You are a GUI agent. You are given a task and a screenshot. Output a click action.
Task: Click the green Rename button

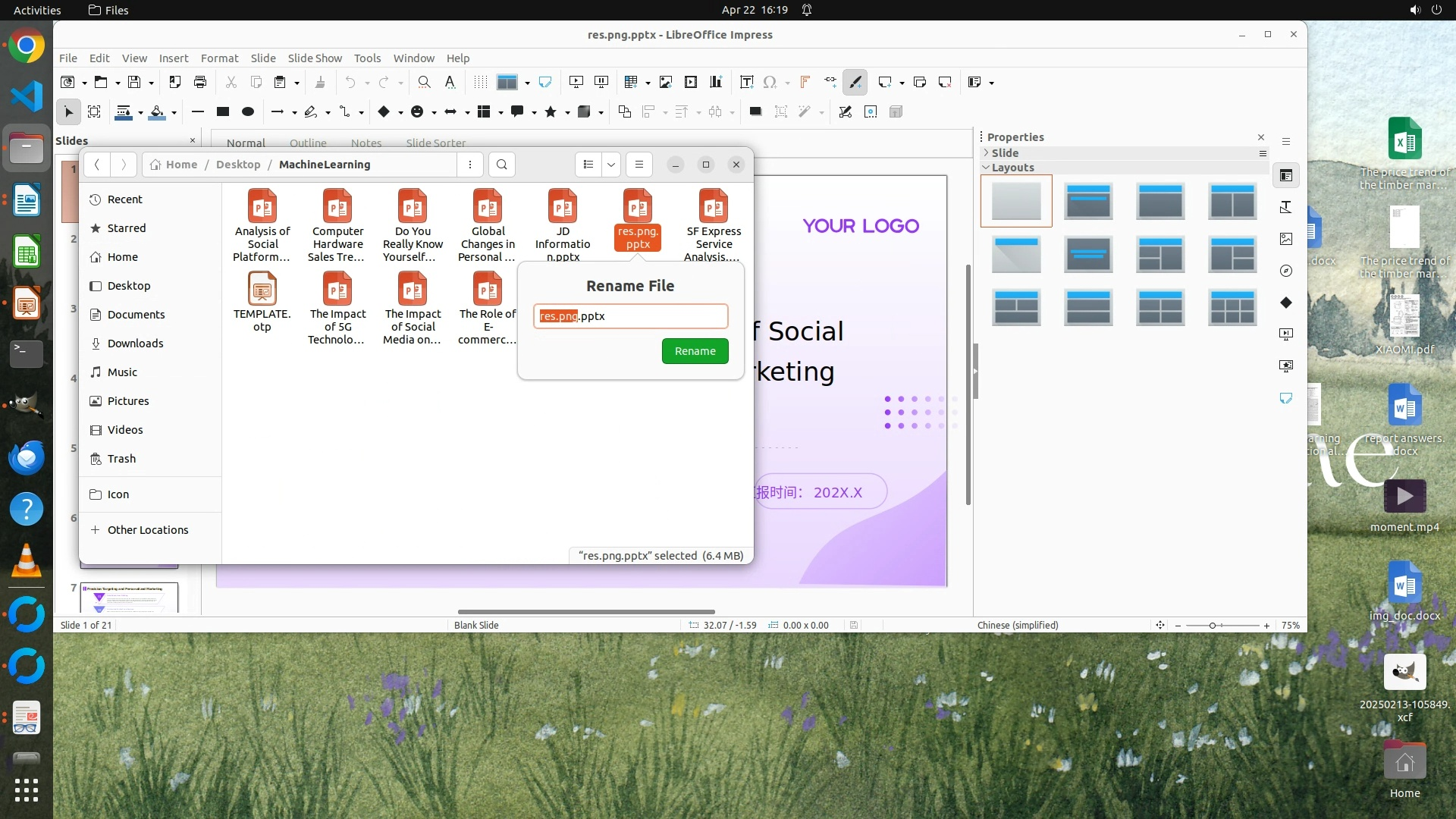coord(695,351)
